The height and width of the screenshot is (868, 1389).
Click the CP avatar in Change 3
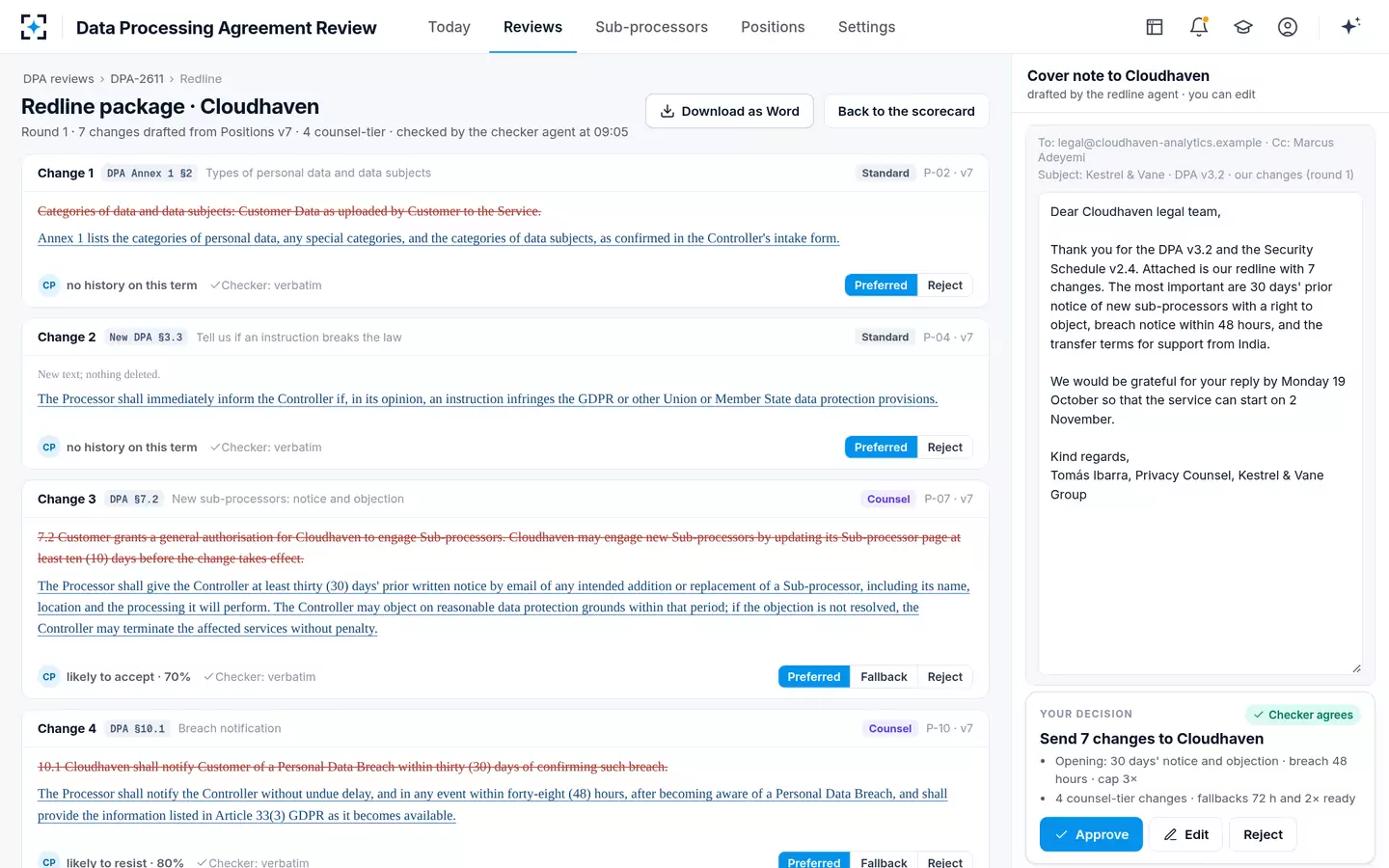click(49, 677)
